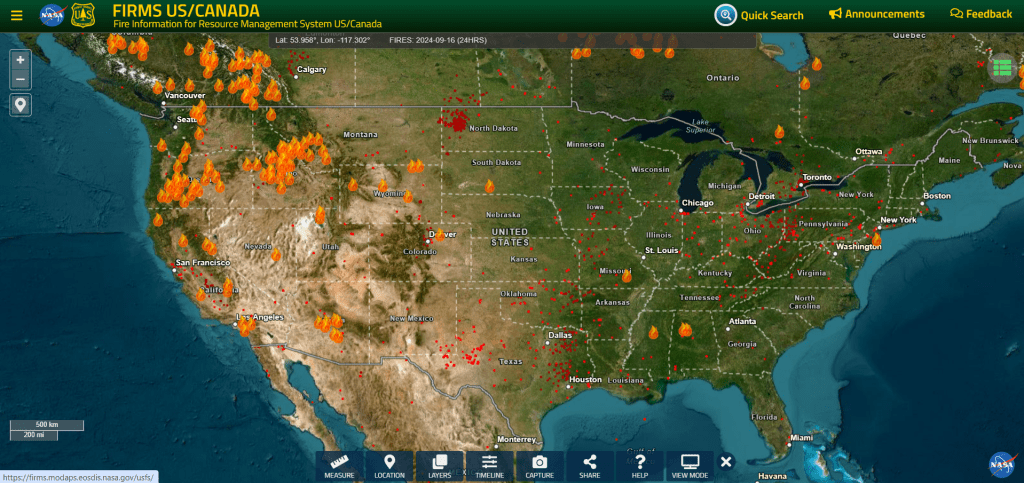
Task: Close the bottom toolbar with X
Action: (727, 462)
